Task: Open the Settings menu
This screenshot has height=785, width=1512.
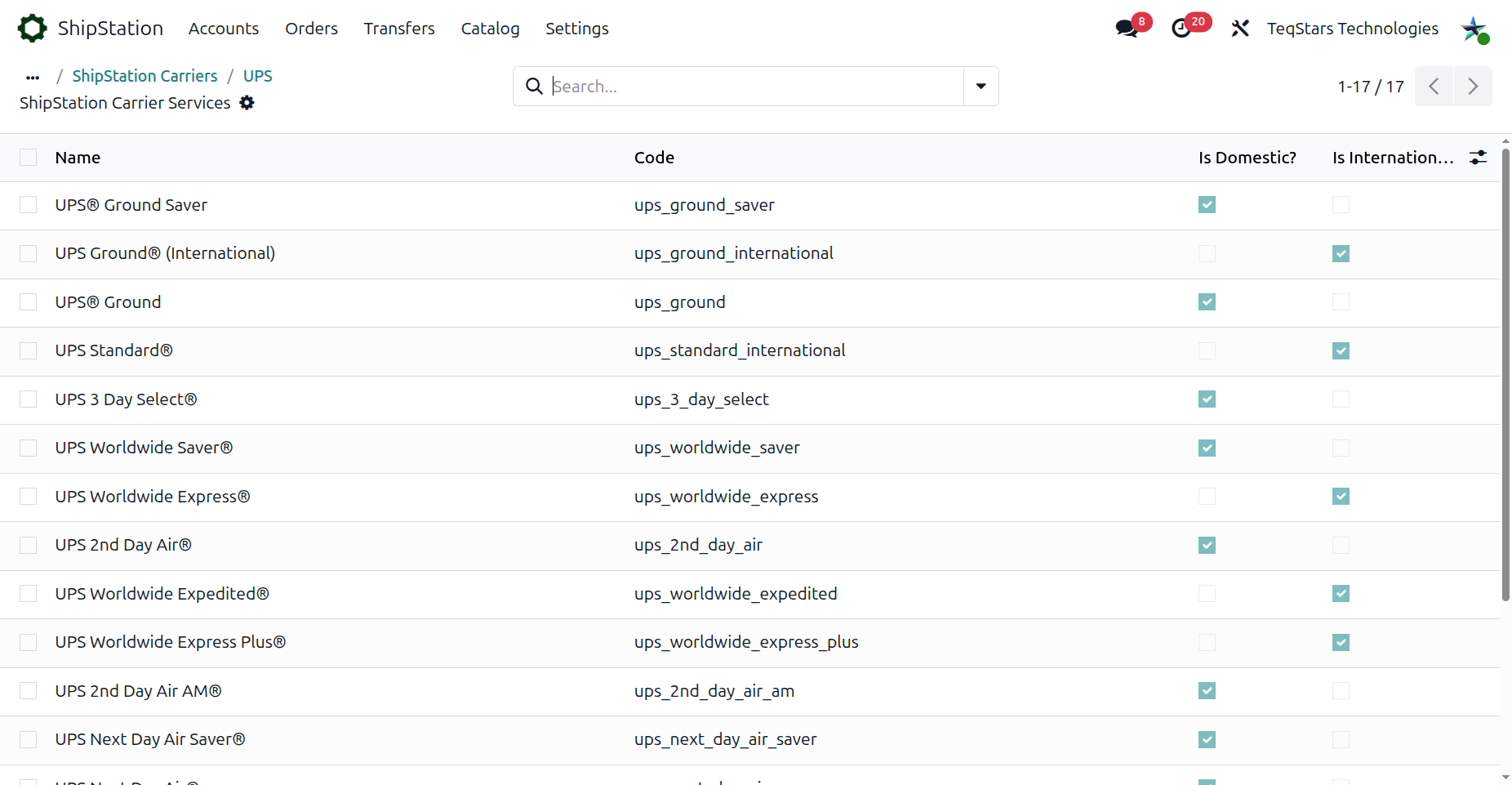Action: pos(577,29)
